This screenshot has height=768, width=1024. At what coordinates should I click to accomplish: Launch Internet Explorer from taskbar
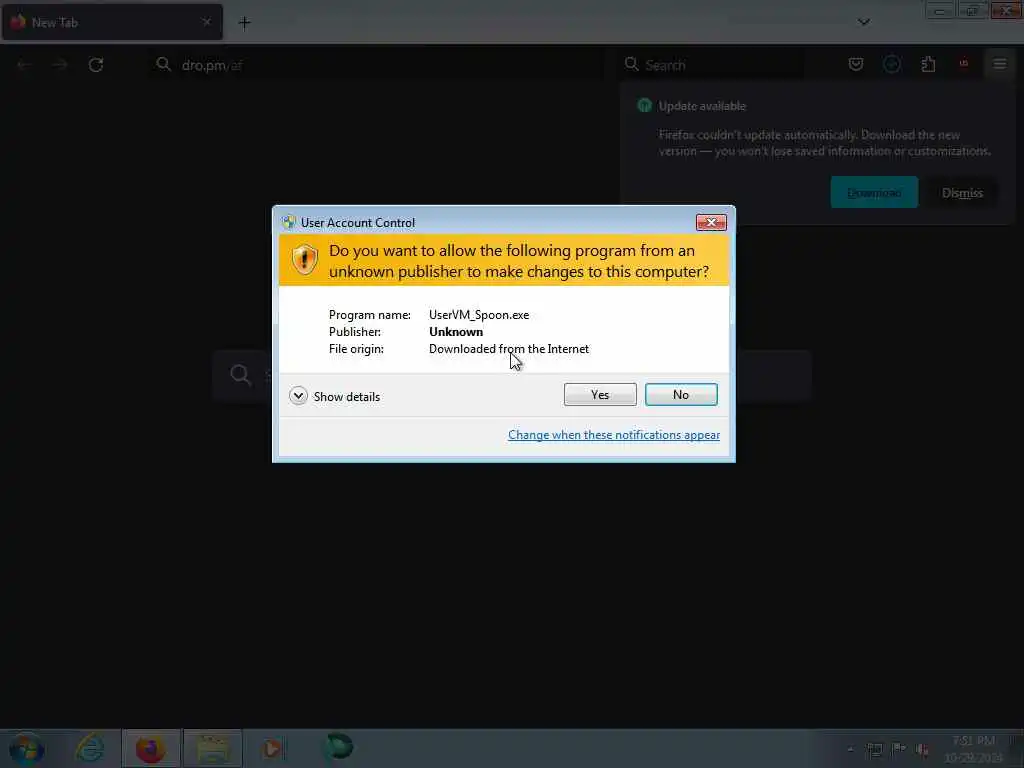coord(90,748)
